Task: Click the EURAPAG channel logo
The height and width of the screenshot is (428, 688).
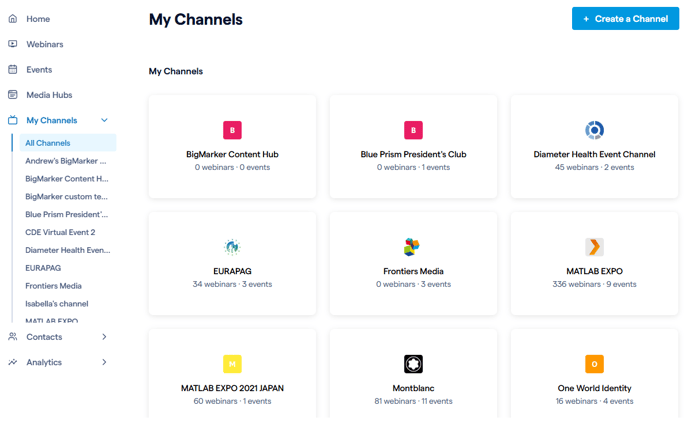Action: (x=232, y=247)
